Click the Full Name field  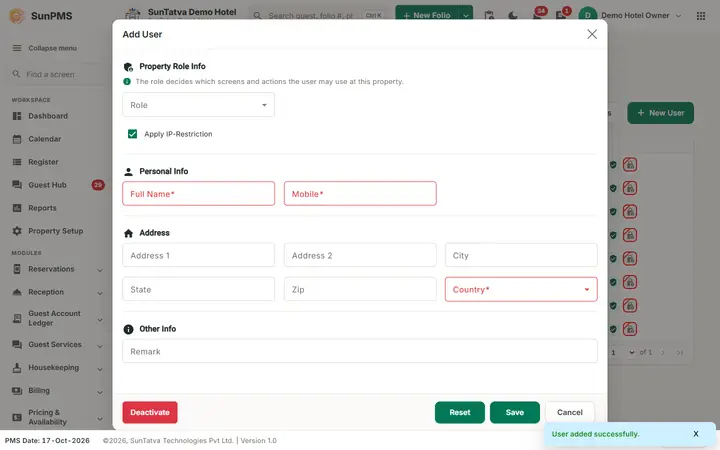point(198,193)
